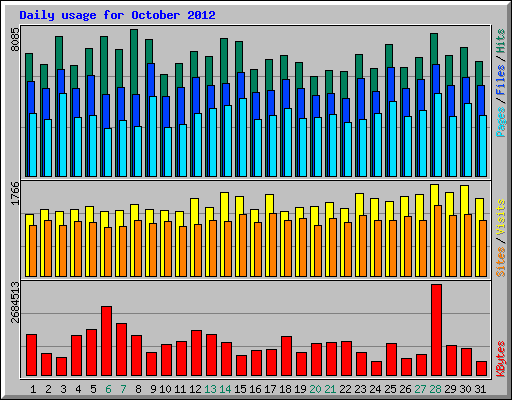512x400 pixels.
Task: Click the yellow Visits bar for day 14
Action: (224, 207)
